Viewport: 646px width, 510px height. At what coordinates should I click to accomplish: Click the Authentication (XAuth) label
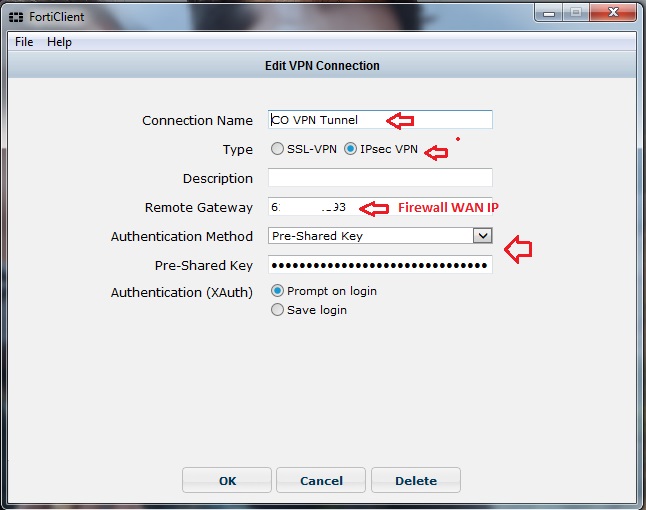(x=182, y=292)
